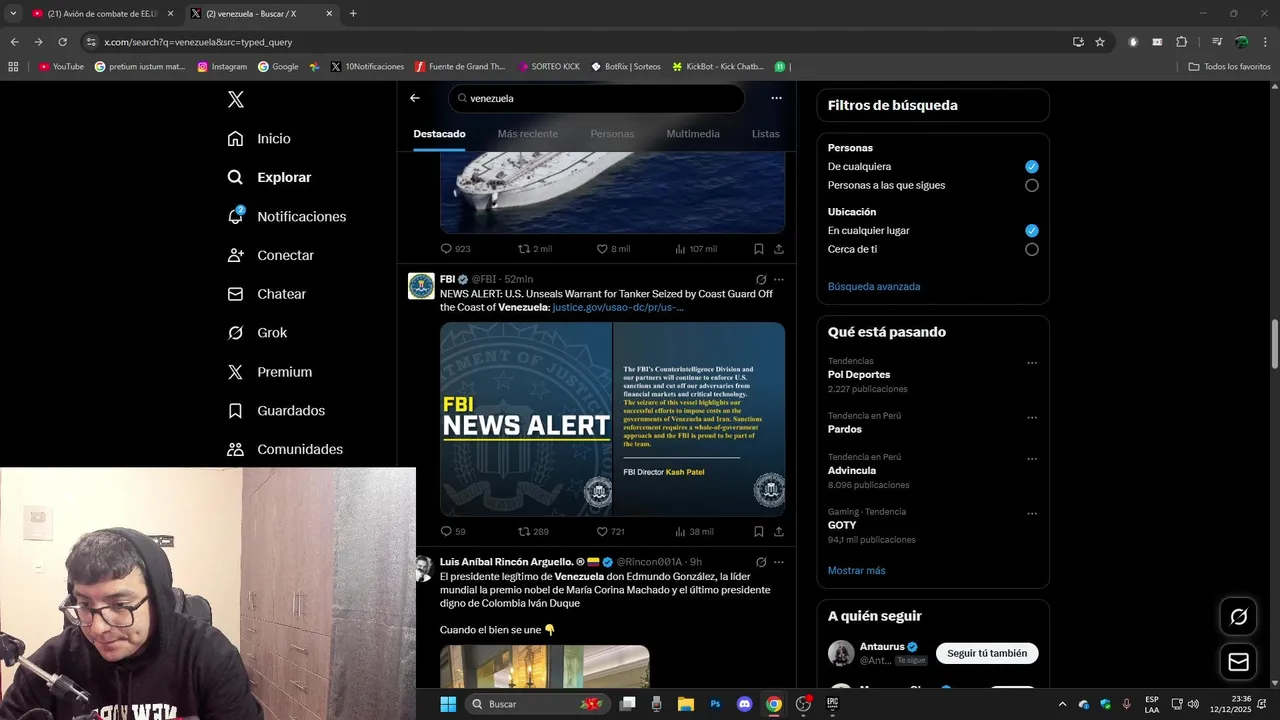
Task: Switch to Más reciente tab
Action: [528, 134]
